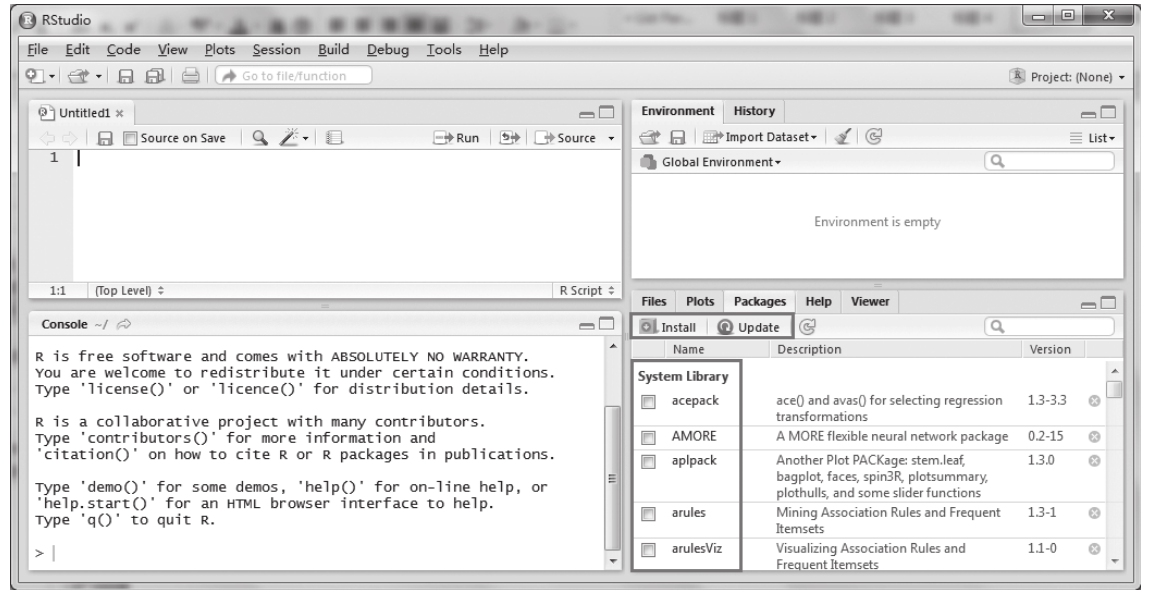Switch to the Files tab
1152x595 pixels.
click(653, 301)
